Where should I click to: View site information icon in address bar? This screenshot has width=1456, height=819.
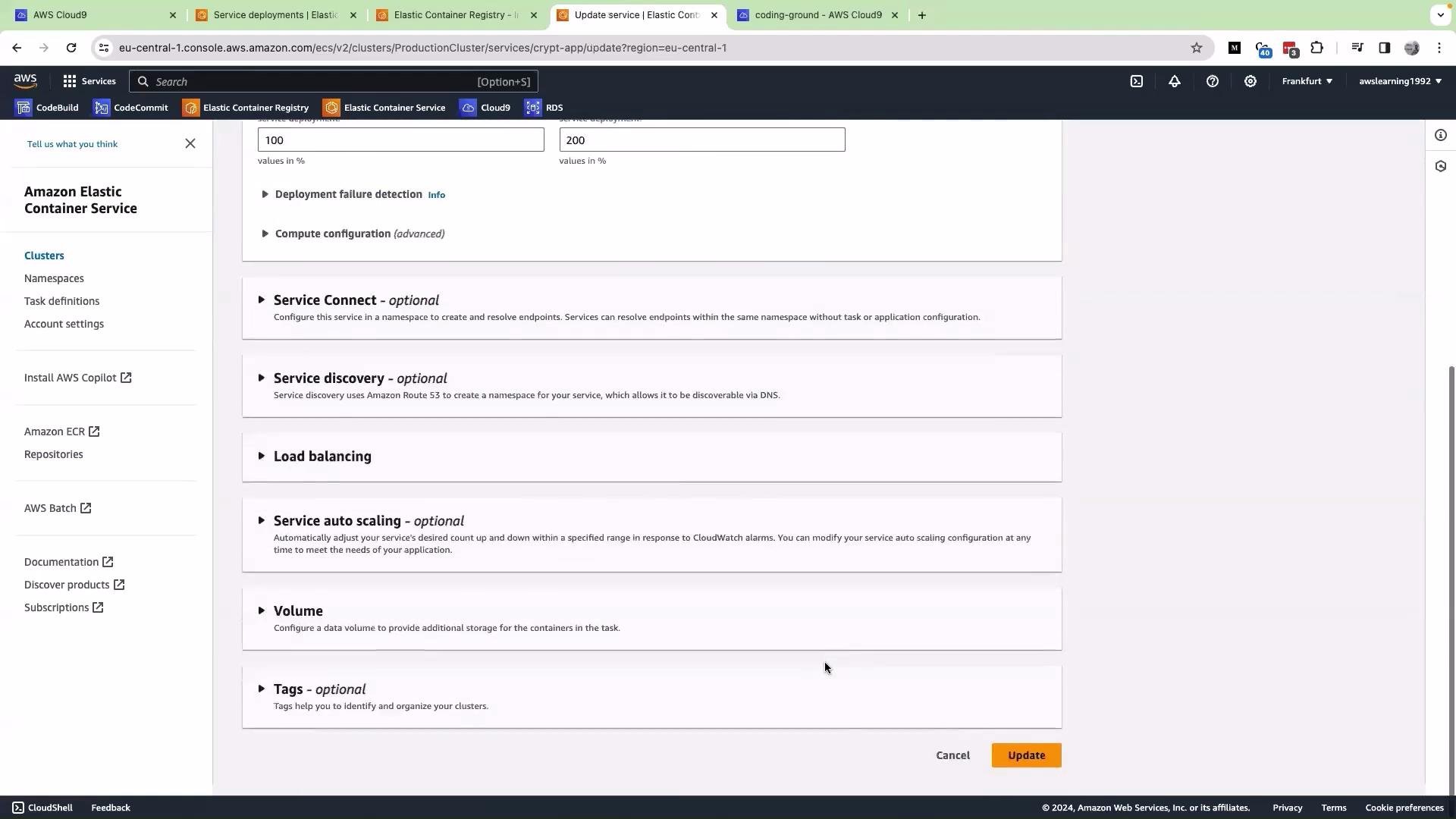tap(105, 48)
